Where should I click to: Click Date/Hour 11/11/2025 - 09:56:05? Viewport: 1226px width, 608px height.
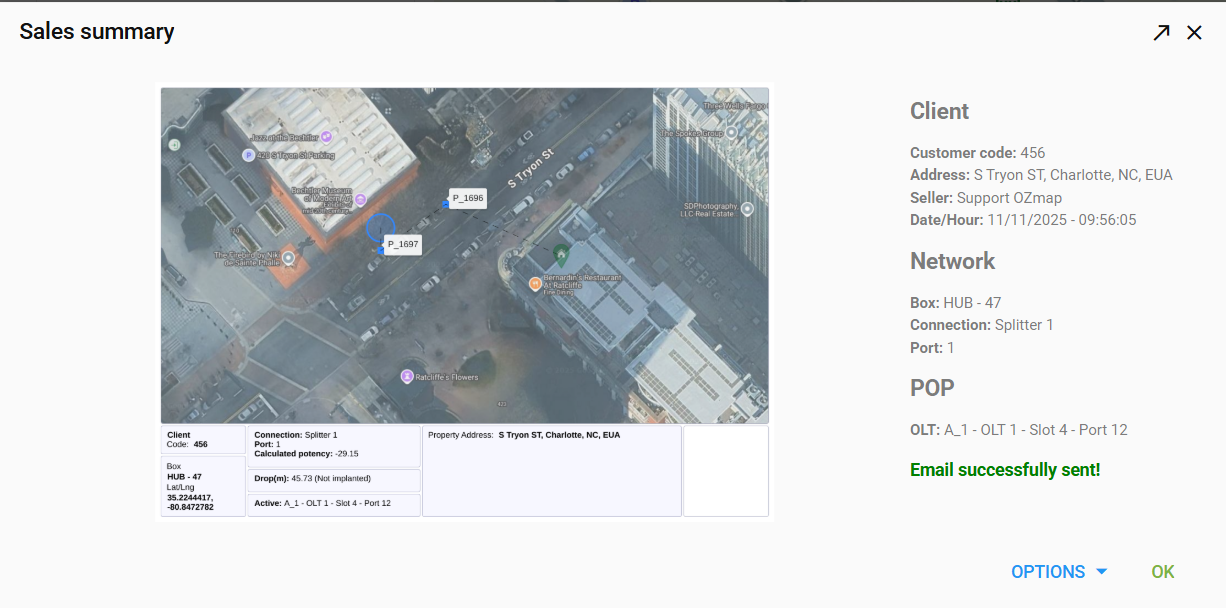(x=1023, y=220)
